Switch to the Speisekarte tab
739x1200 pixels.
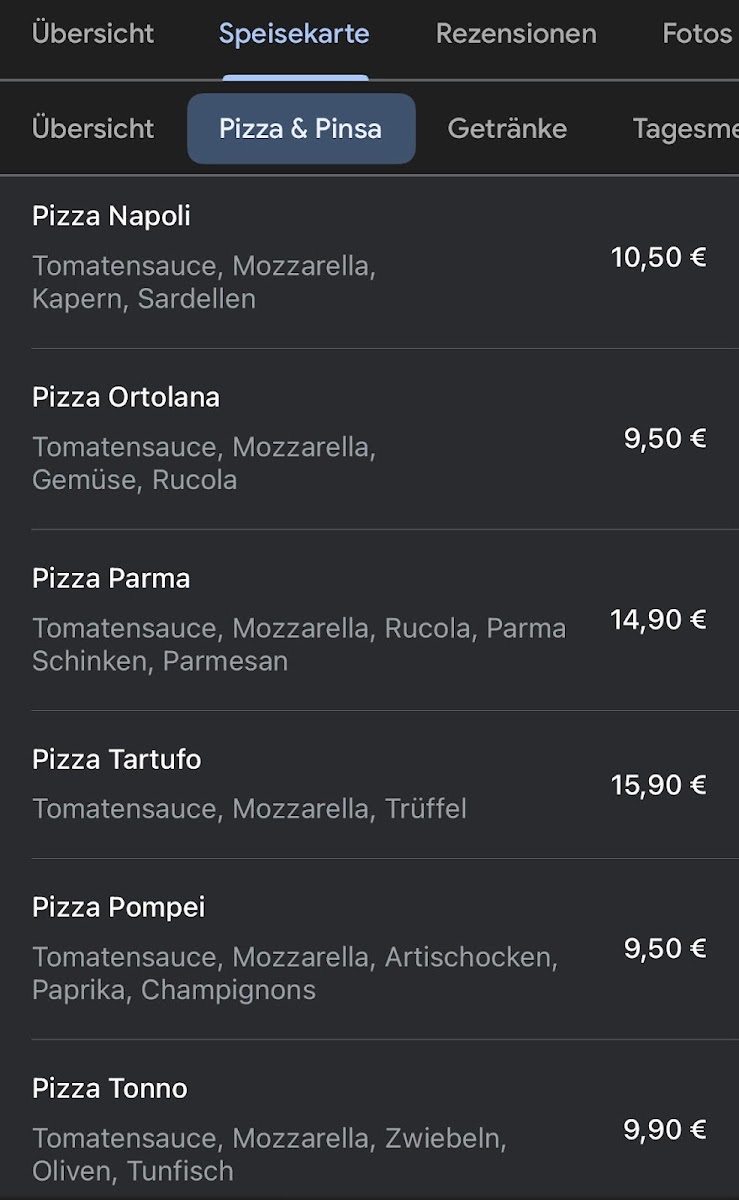(x=294, y=33)
